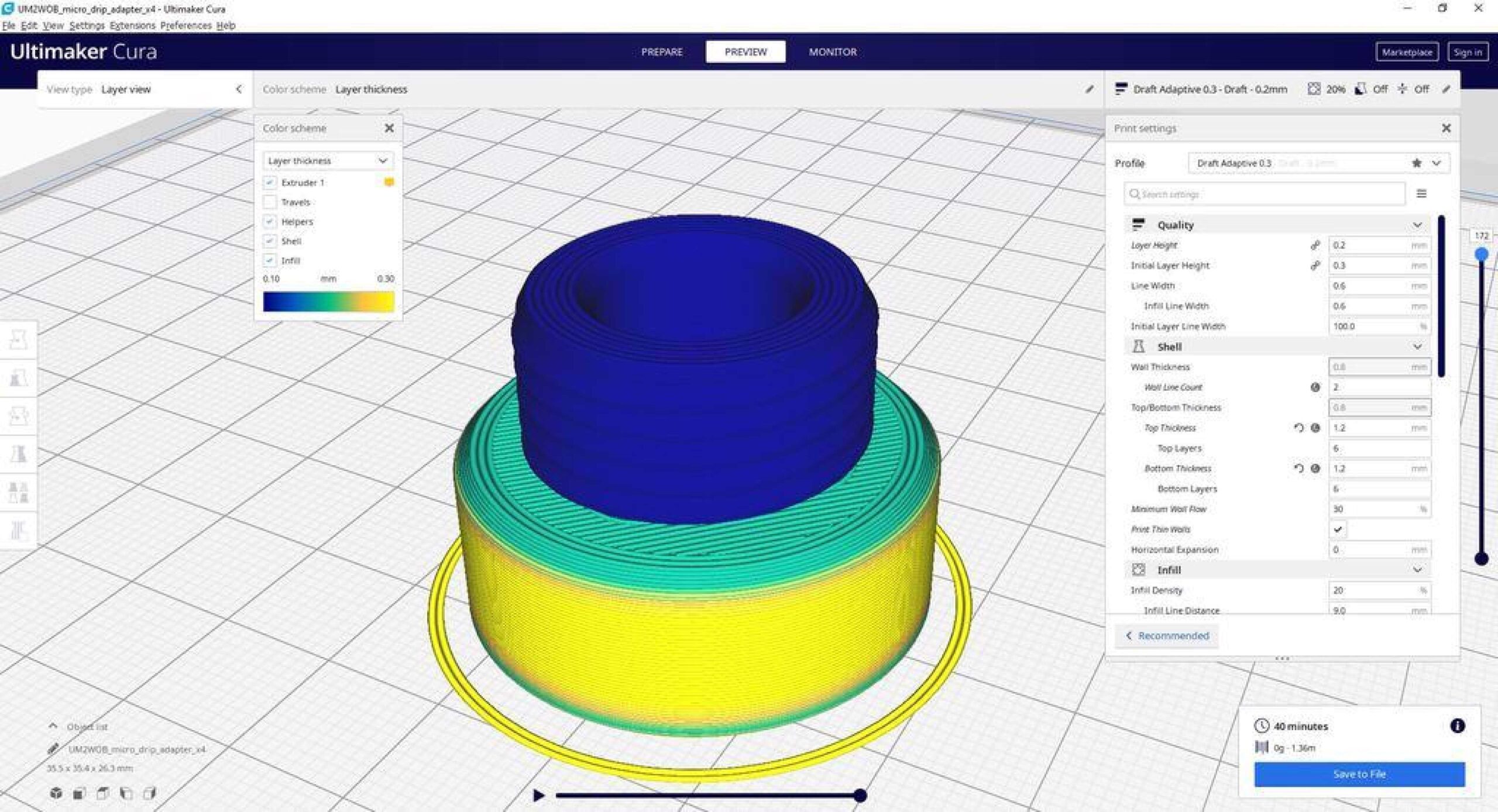Image resolution: width=1498 pixels, height=812 pixels.
Task: Switch to the PREPARE tab
Action: click(662, 51)
